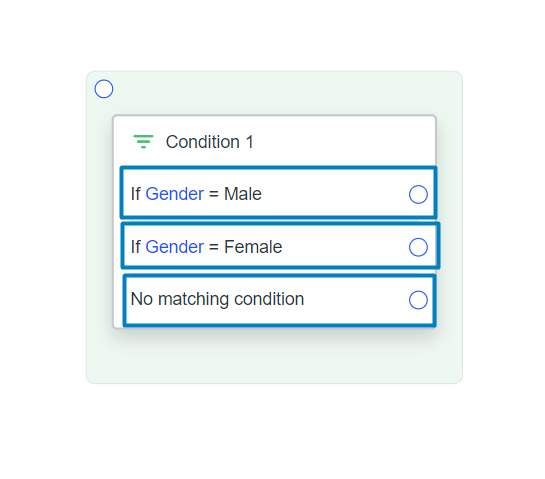Click empty green area below the condition card
The width and height of the screenshot is (545, 479).
point(274,356)
